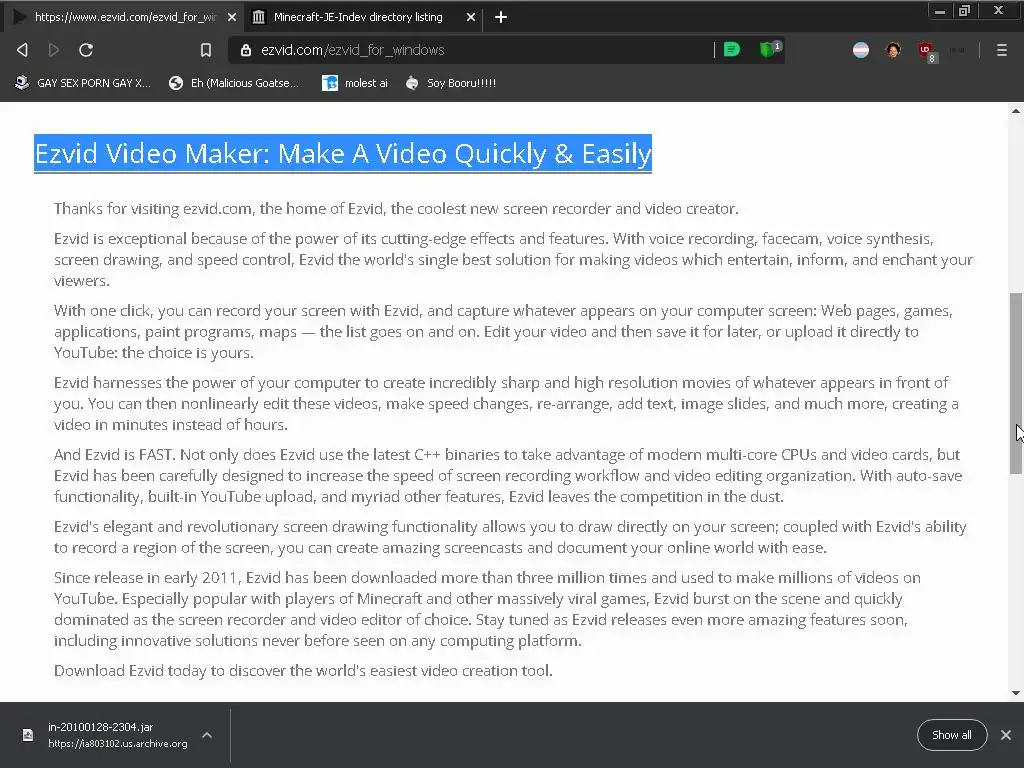Screen dimensions: 1024x768
Task: Open the browser hamburger menu
Action: click(1002, 50)
